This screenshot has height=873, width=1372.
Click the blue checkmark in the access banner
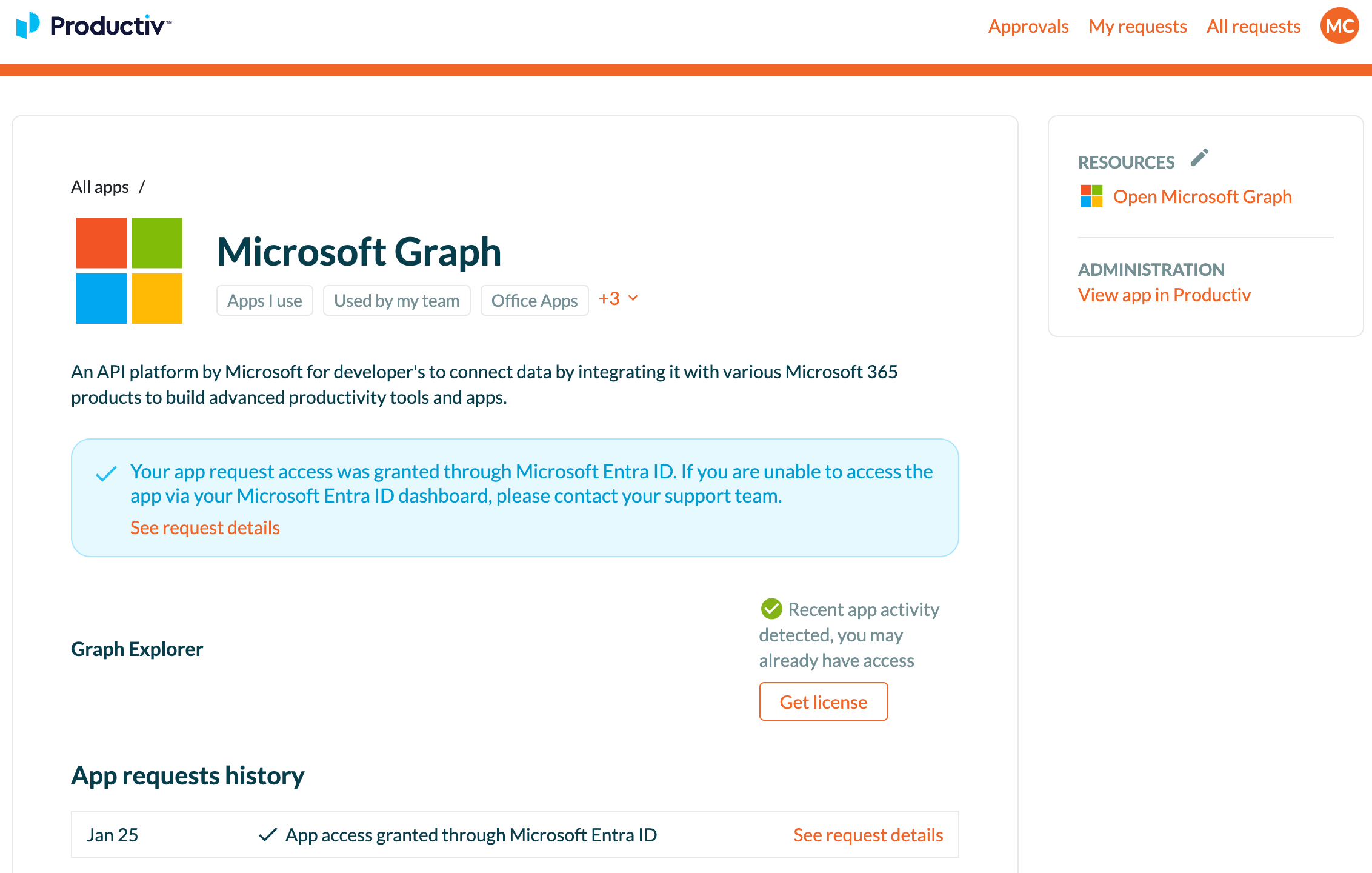pos(106,473)
